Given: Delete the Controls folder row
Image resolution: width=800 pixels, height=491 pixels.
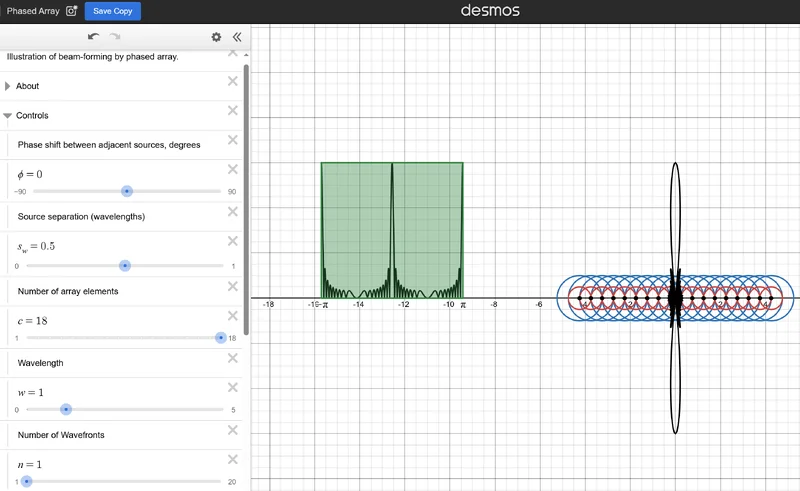Looking at the screenshot, I should pos(233,110).
